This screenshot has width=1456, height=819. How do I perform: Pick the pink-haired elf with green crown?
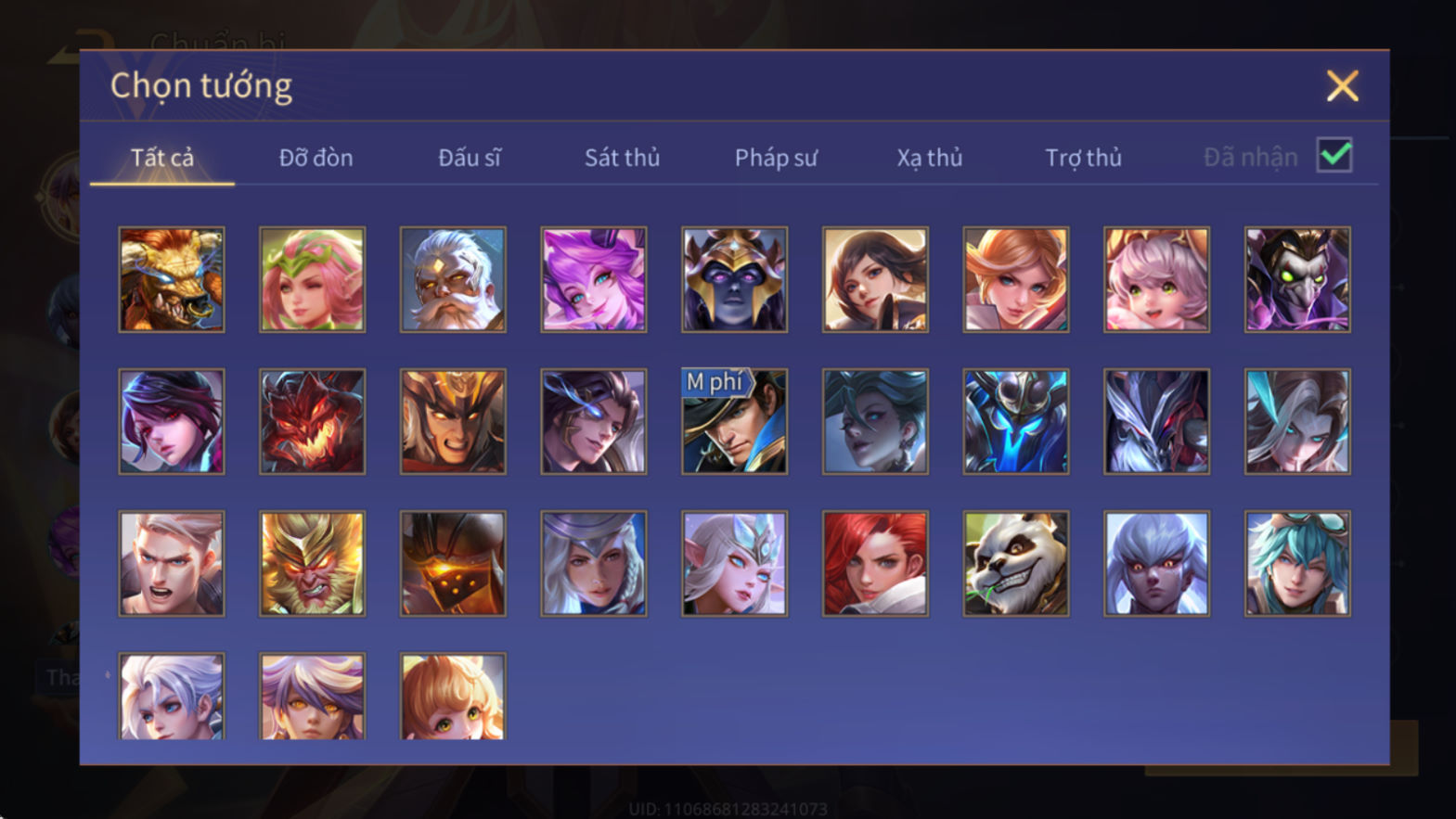point(312,279)
